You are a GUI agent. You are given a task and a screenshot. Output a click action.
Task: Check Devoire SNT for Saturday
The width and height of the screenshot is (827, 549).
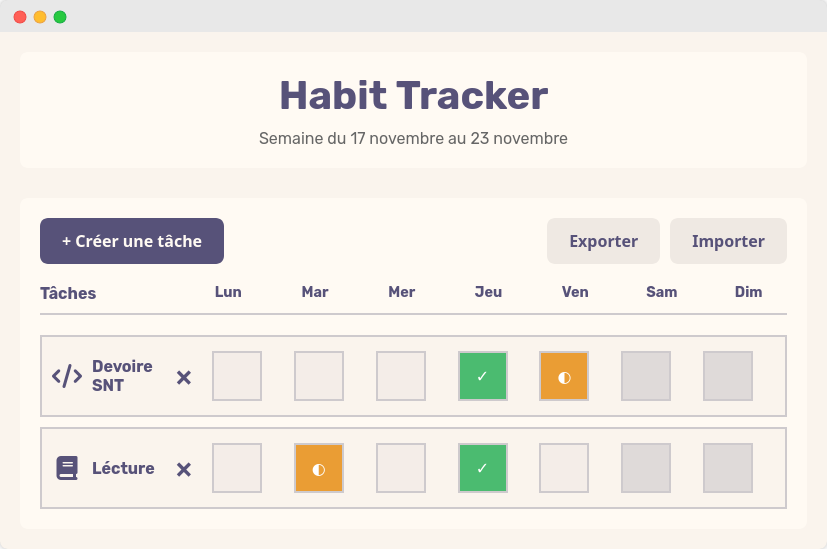[x=646, y=376]
